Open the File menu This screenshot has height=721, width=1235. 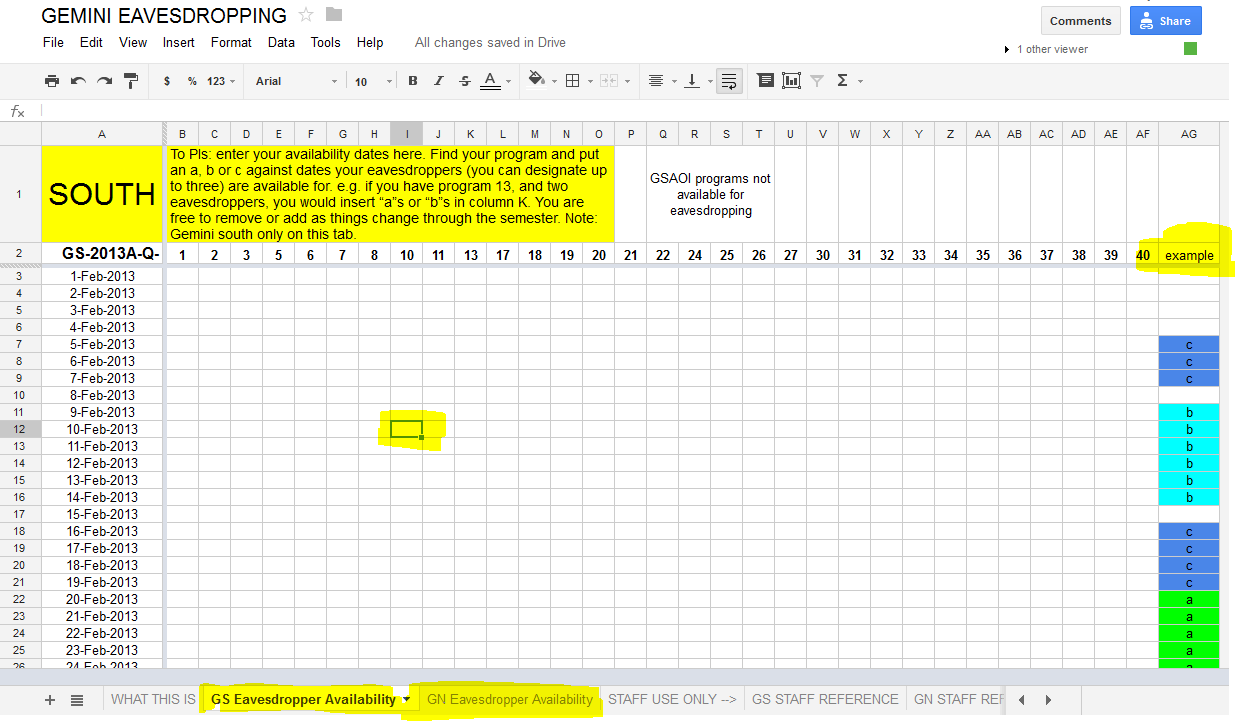coord(53,43)
